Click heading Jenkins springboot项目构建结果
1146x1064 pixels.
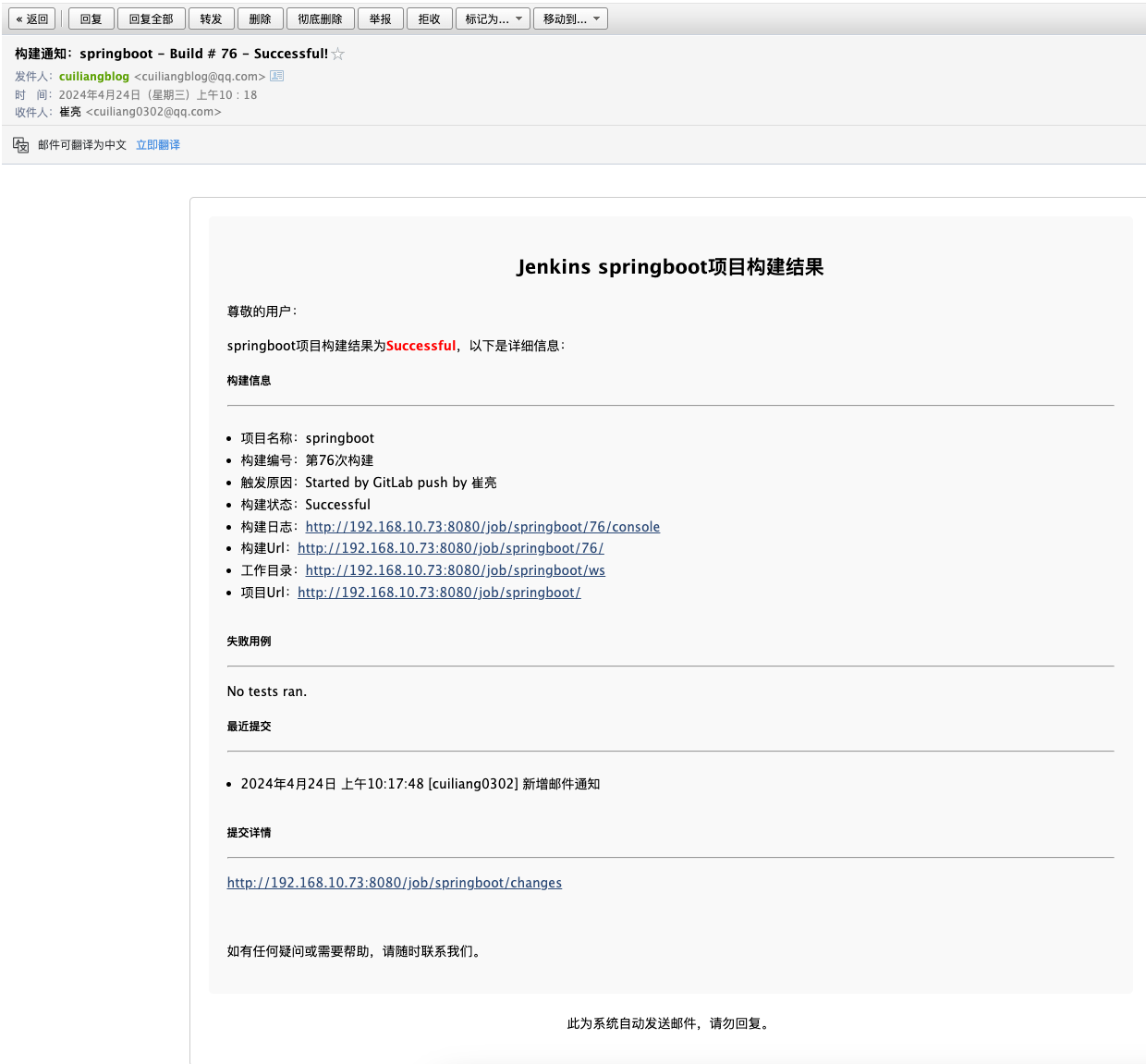(x=670, y=267)
